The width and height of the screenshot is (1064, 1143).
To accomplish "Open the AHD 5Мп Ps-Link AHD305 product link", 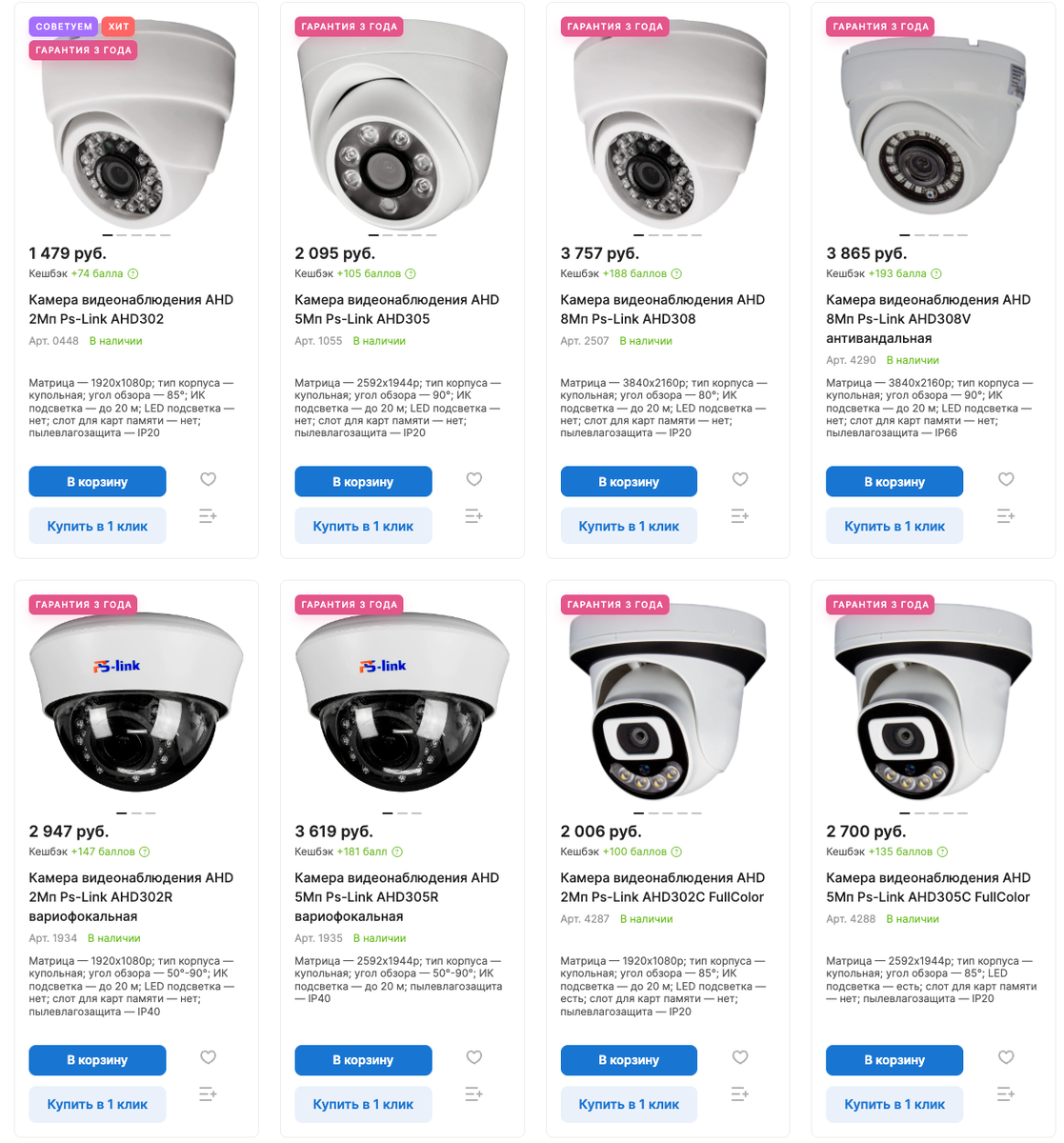I will tap(396, 310).
